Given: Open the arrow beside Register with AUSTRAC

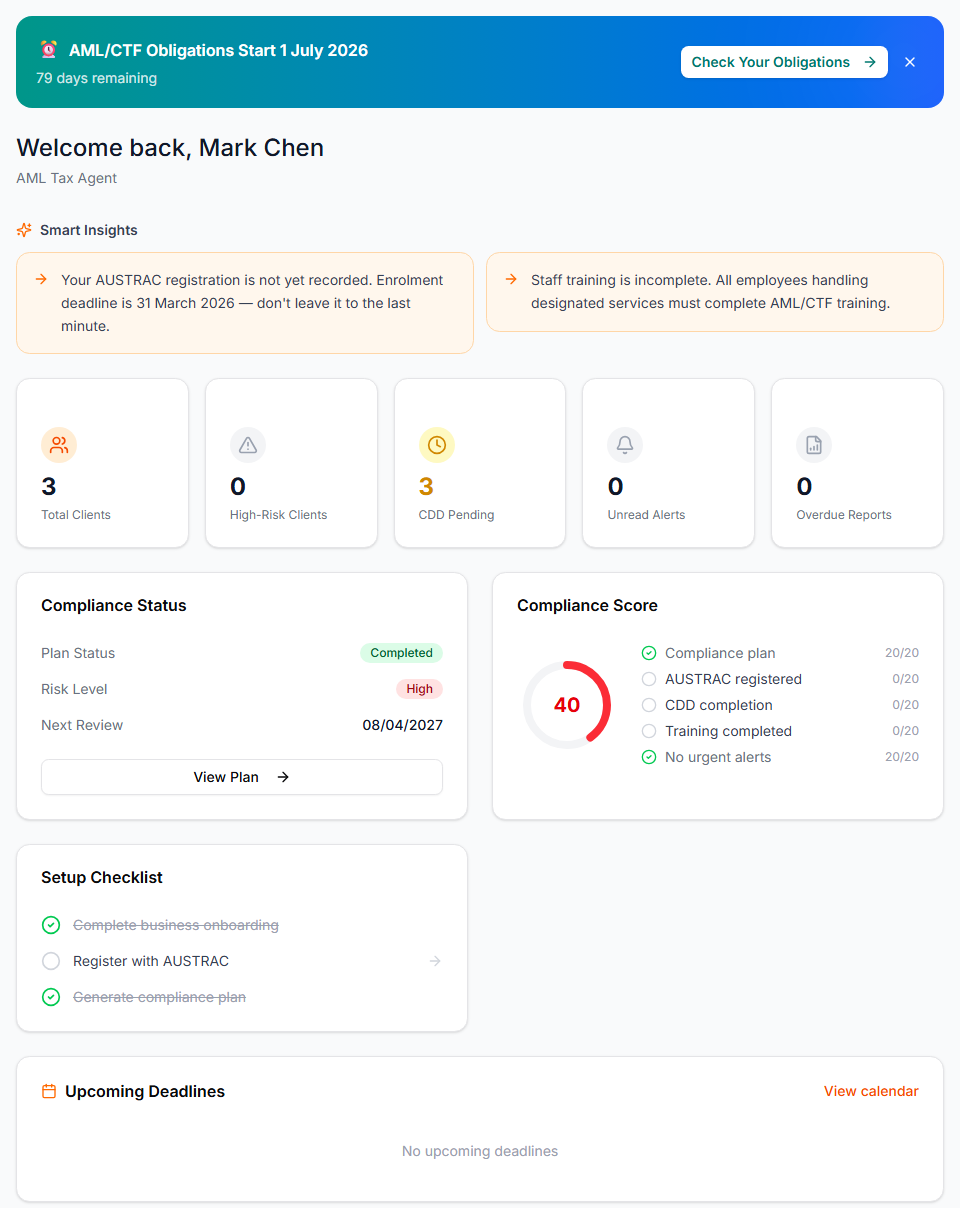Looking at the screenshot, I should coord(435,961).
